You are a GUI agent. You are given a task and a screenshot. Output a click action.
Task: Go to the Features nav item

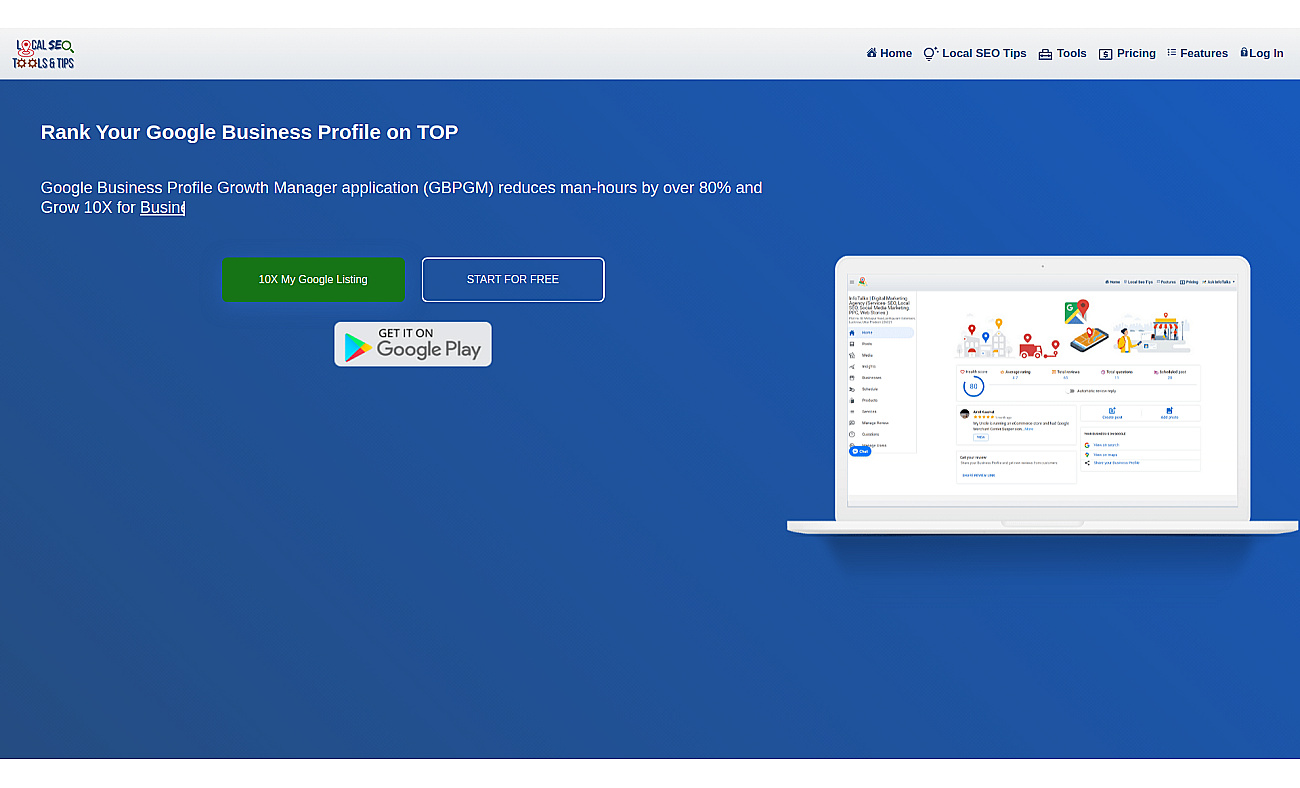pos(1197,53)
